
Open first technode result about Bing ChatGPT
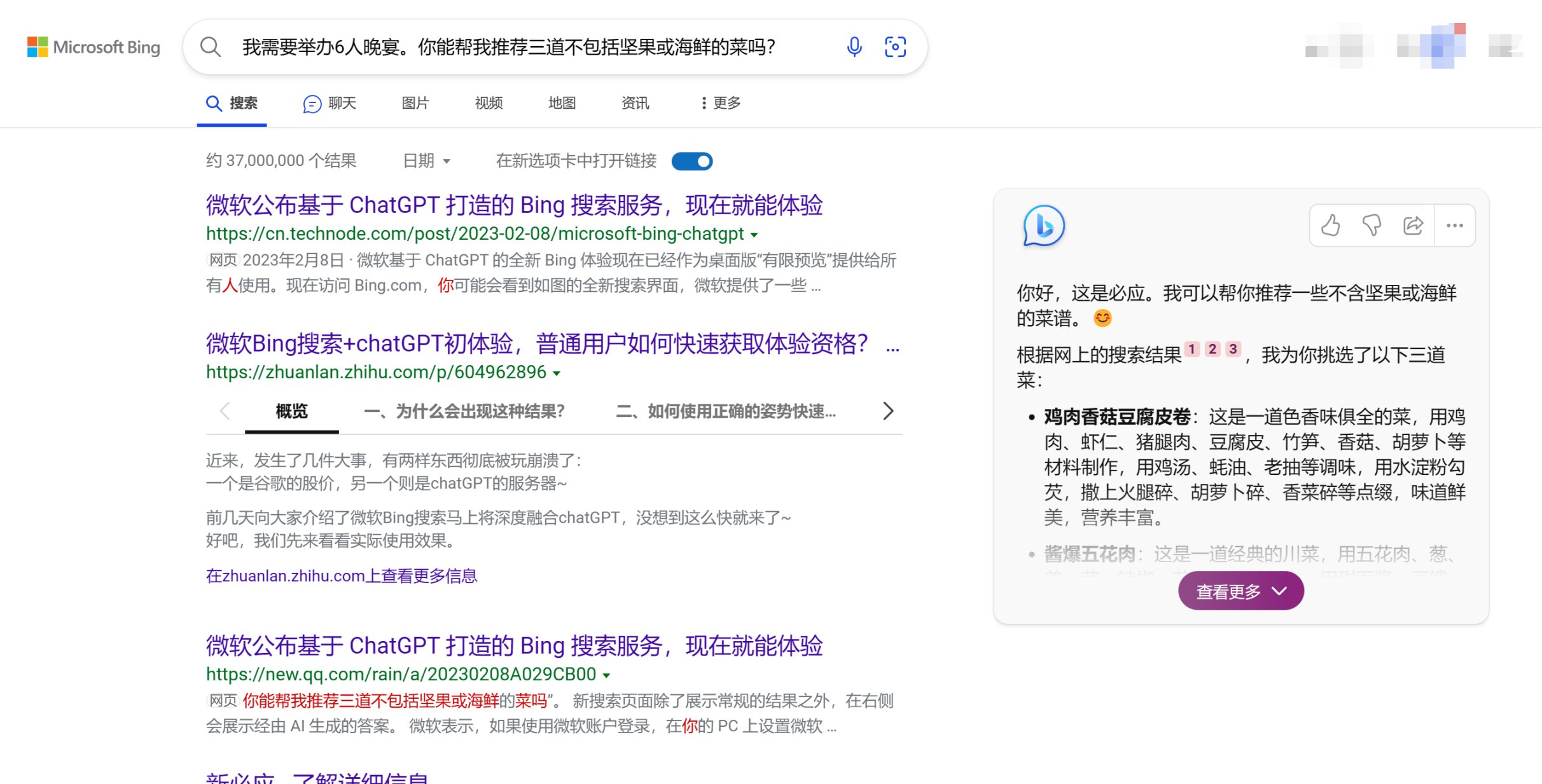point(514,205)
